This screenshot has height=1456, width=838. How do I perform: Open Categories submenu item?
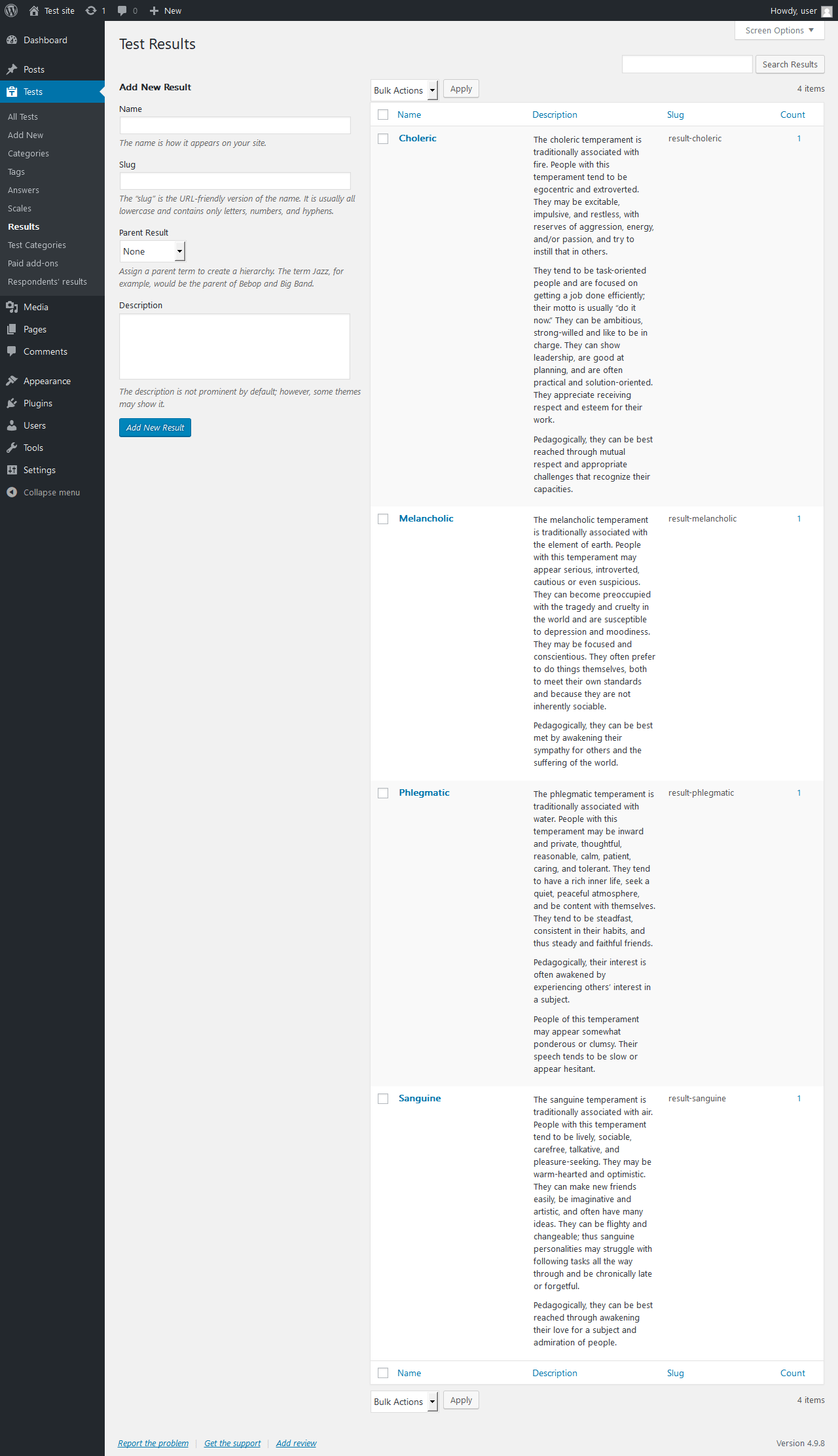pyautogui.click(x=28, y=153)
